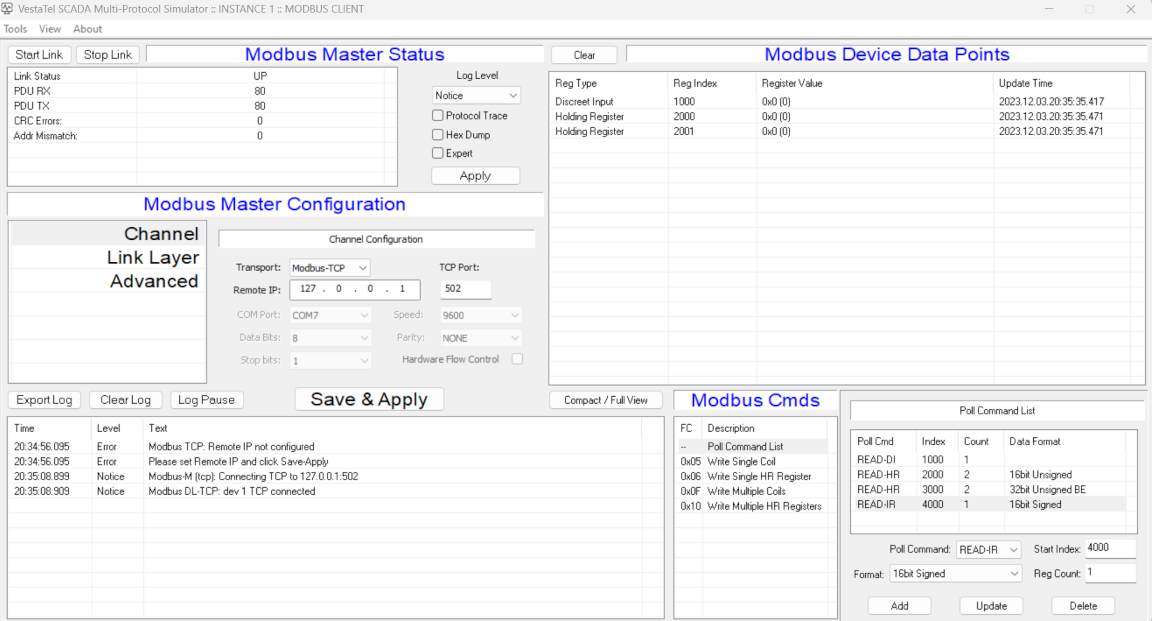Check the Expert log option
1152x621 pixels.
438,154
